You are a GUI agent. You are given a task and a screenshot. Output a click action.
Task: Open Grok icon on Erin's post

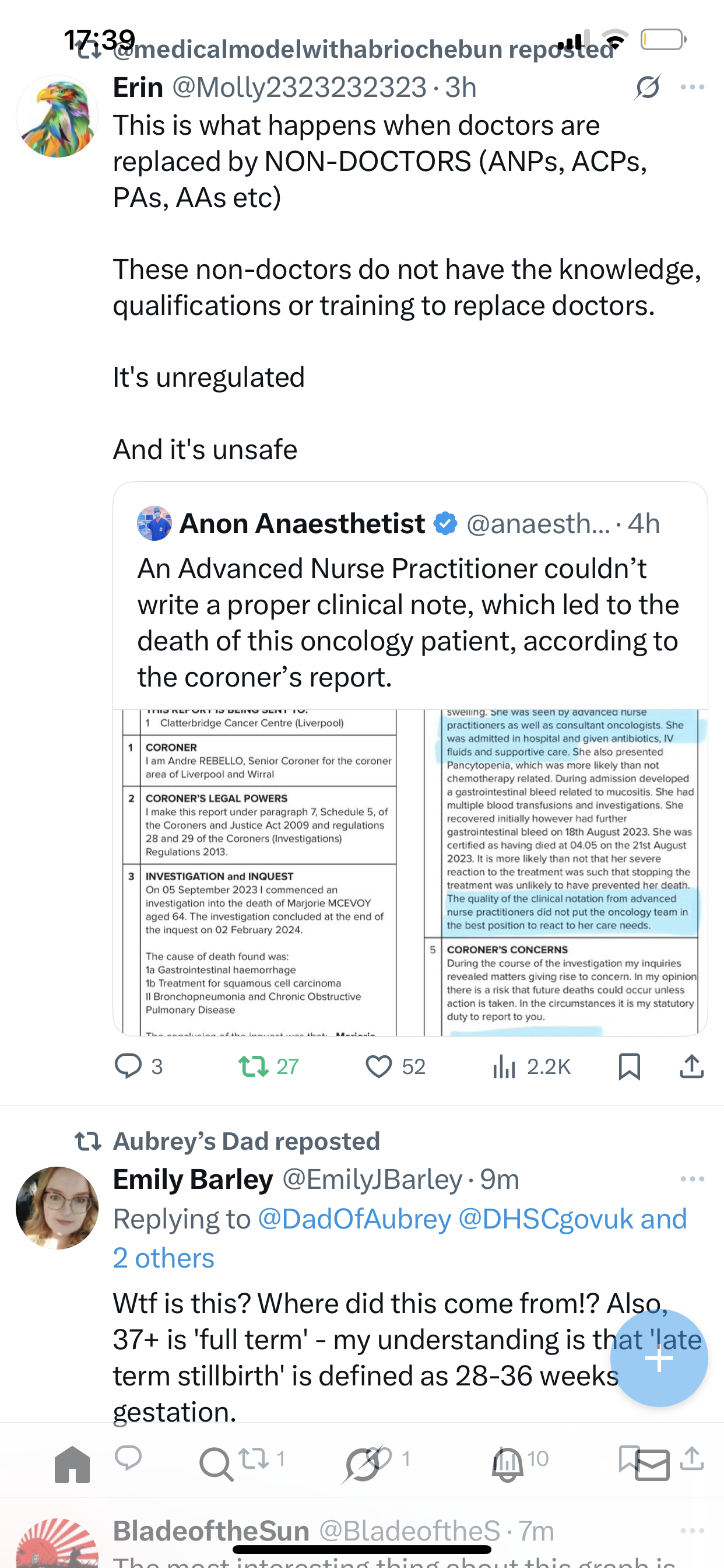pyautogui.click(x=647, y=87)
